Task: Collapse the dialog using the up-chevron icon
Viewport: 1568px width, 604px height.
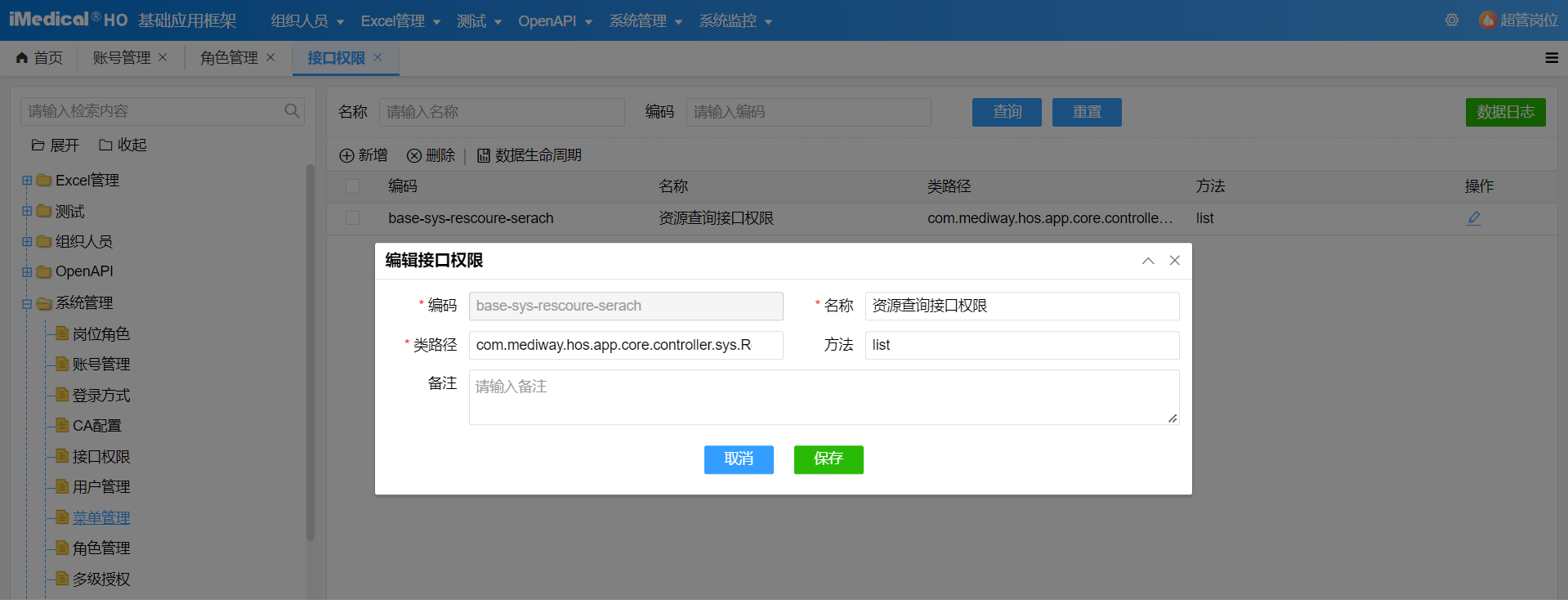Action: (x=1148, y=261)
